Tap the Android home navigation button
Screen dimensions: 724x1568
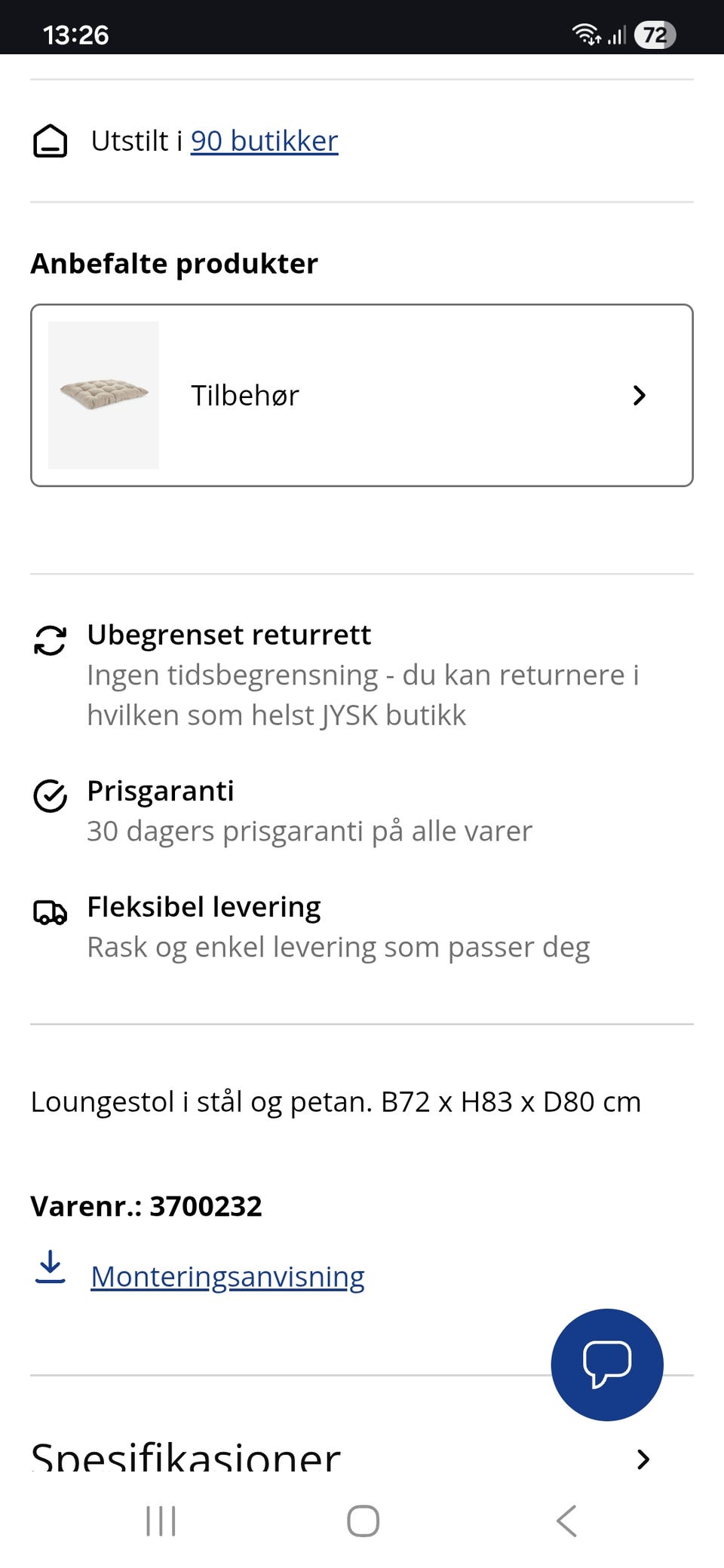[x=363, y=1521]
